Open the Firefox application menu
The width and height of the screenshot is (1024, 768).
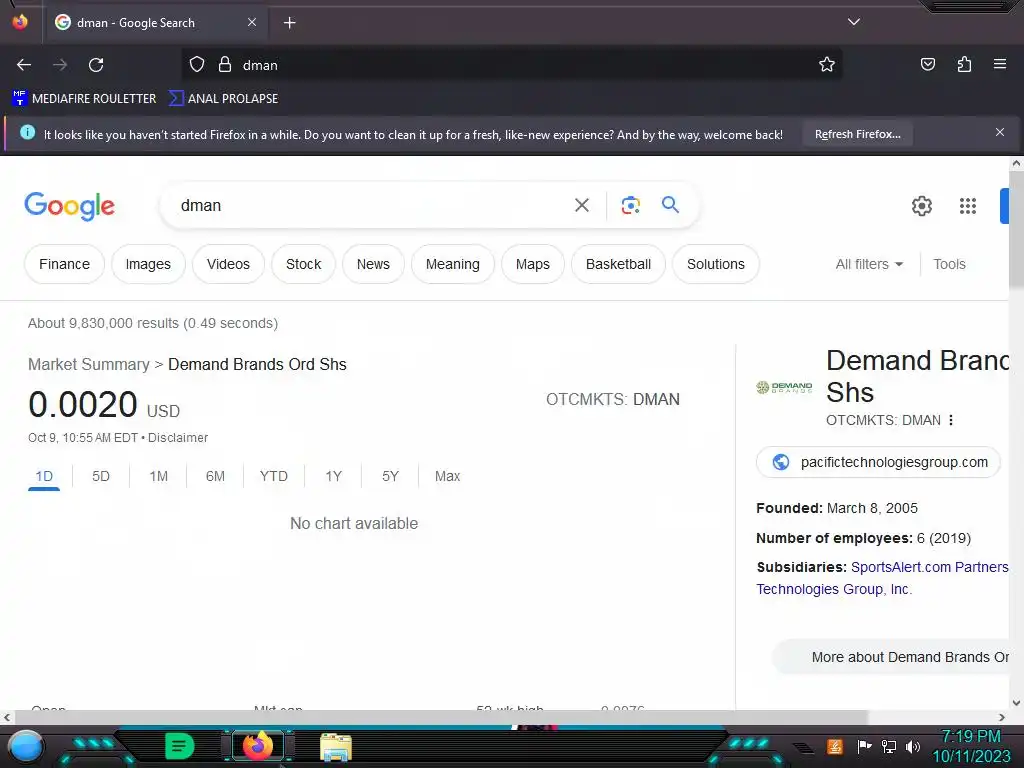[x=999, y=64]
